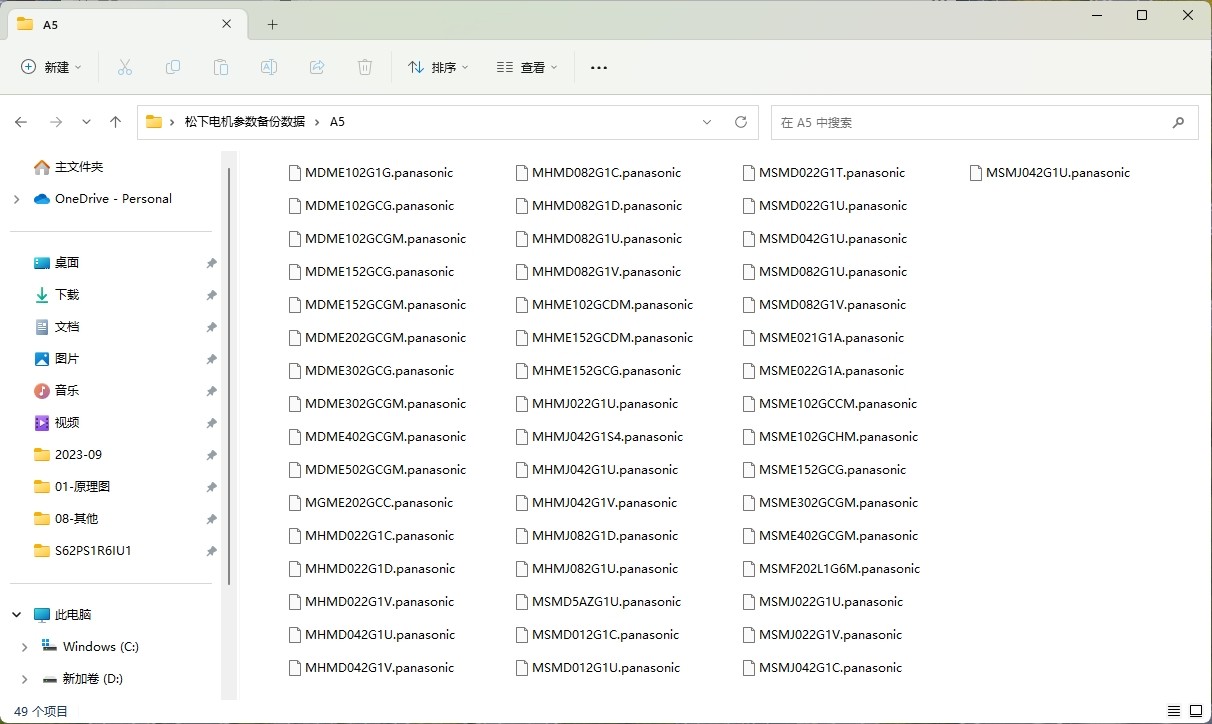This screenshot has height=724, width=1212.
Task: Click the Share icon in toolbar
Action: point(317,67)
